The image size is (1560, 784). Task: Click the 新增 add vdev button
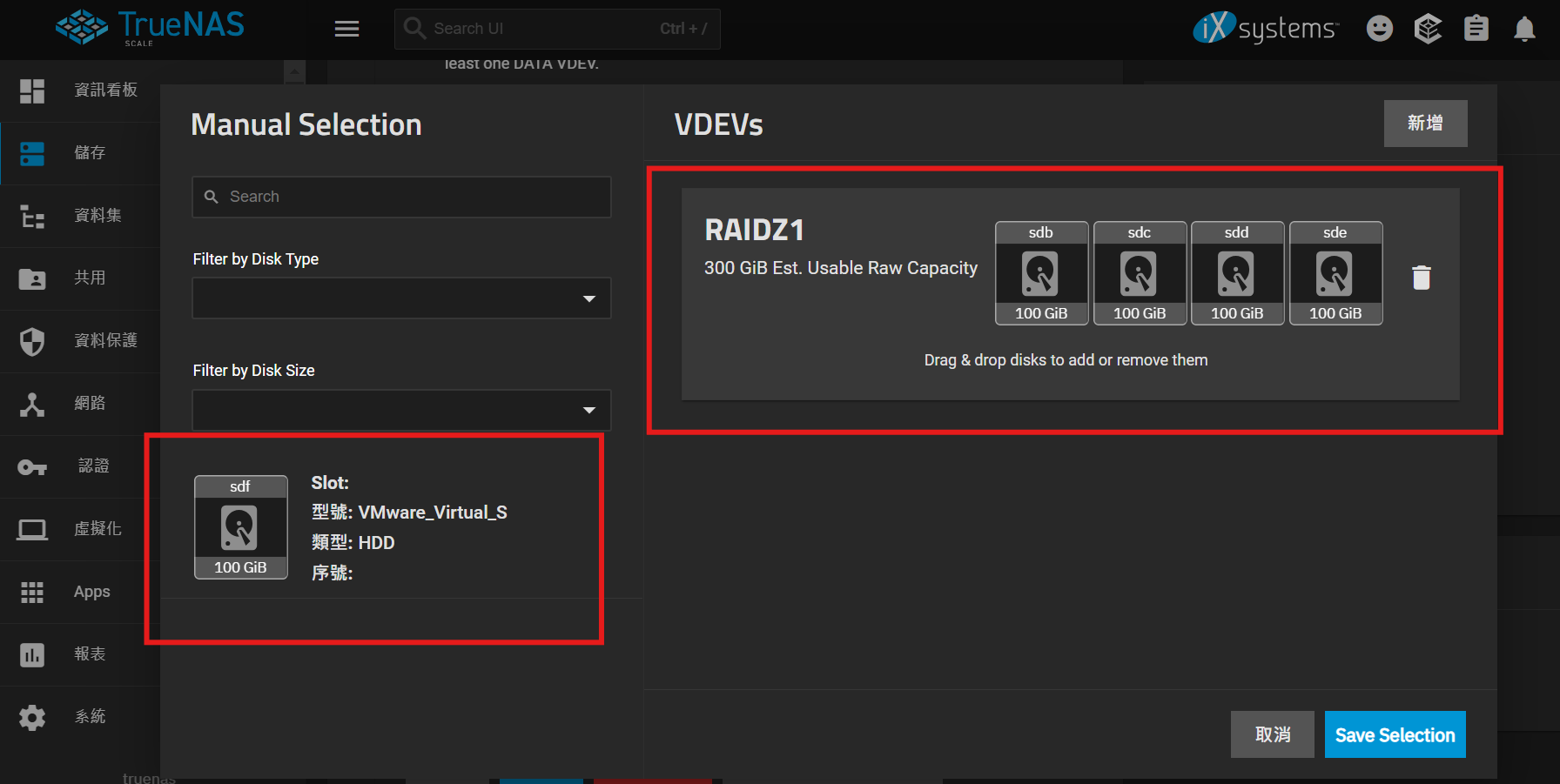(x=1425, y=124)
